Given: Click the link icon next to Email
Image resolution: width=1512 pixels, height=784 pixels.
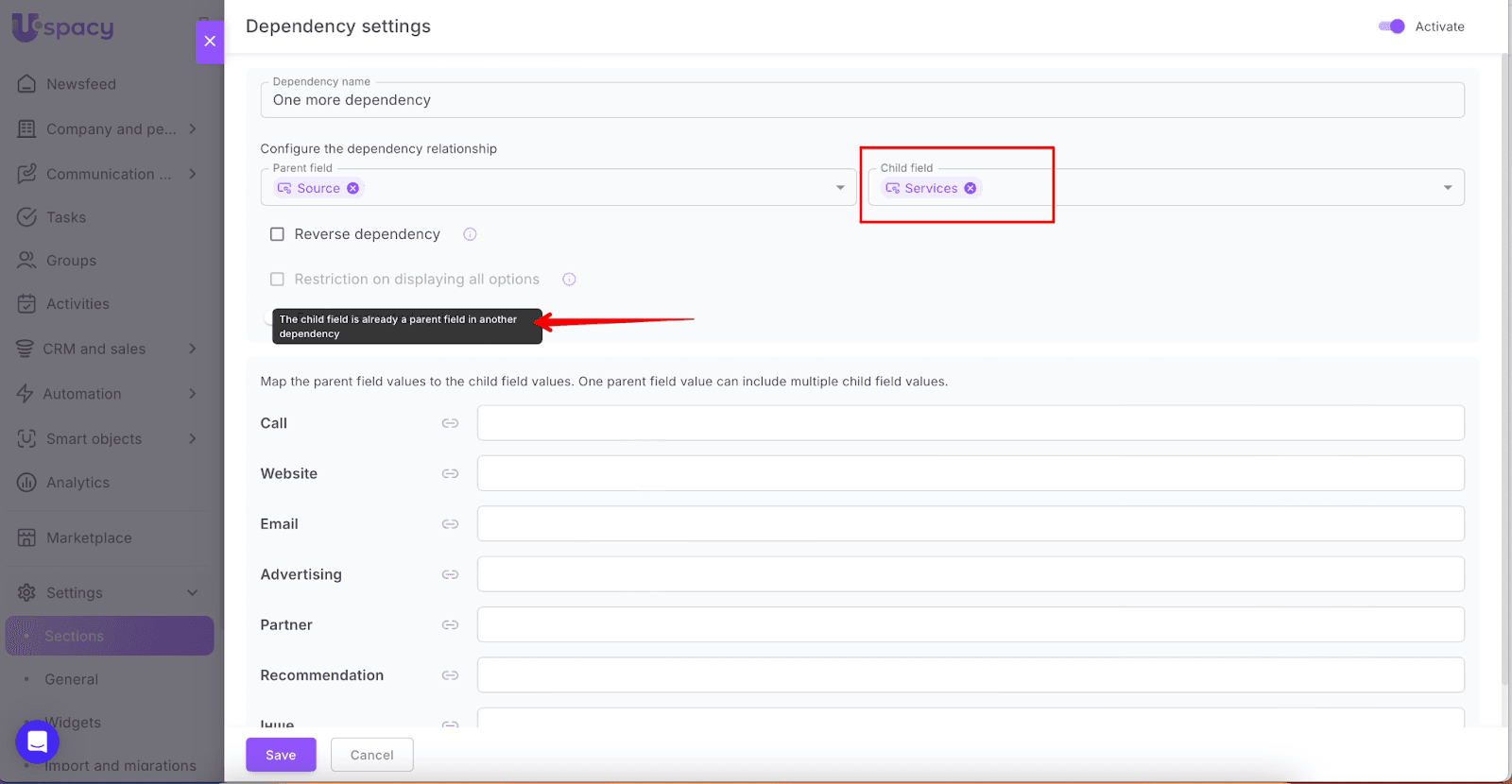Looking at the screenshot, I should (x=450, y=524).
